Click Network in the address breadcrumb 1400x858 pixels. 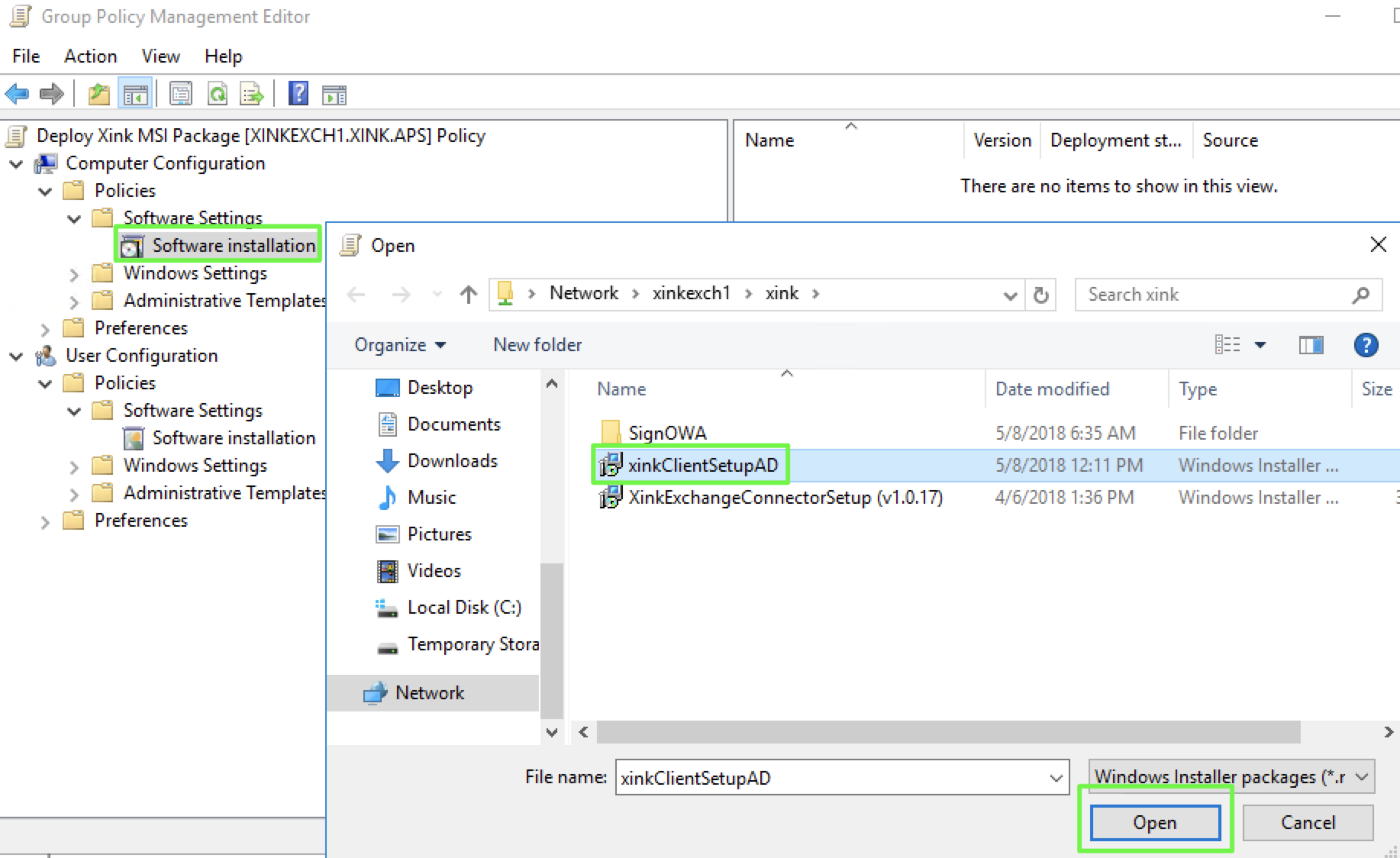[584, 294]
